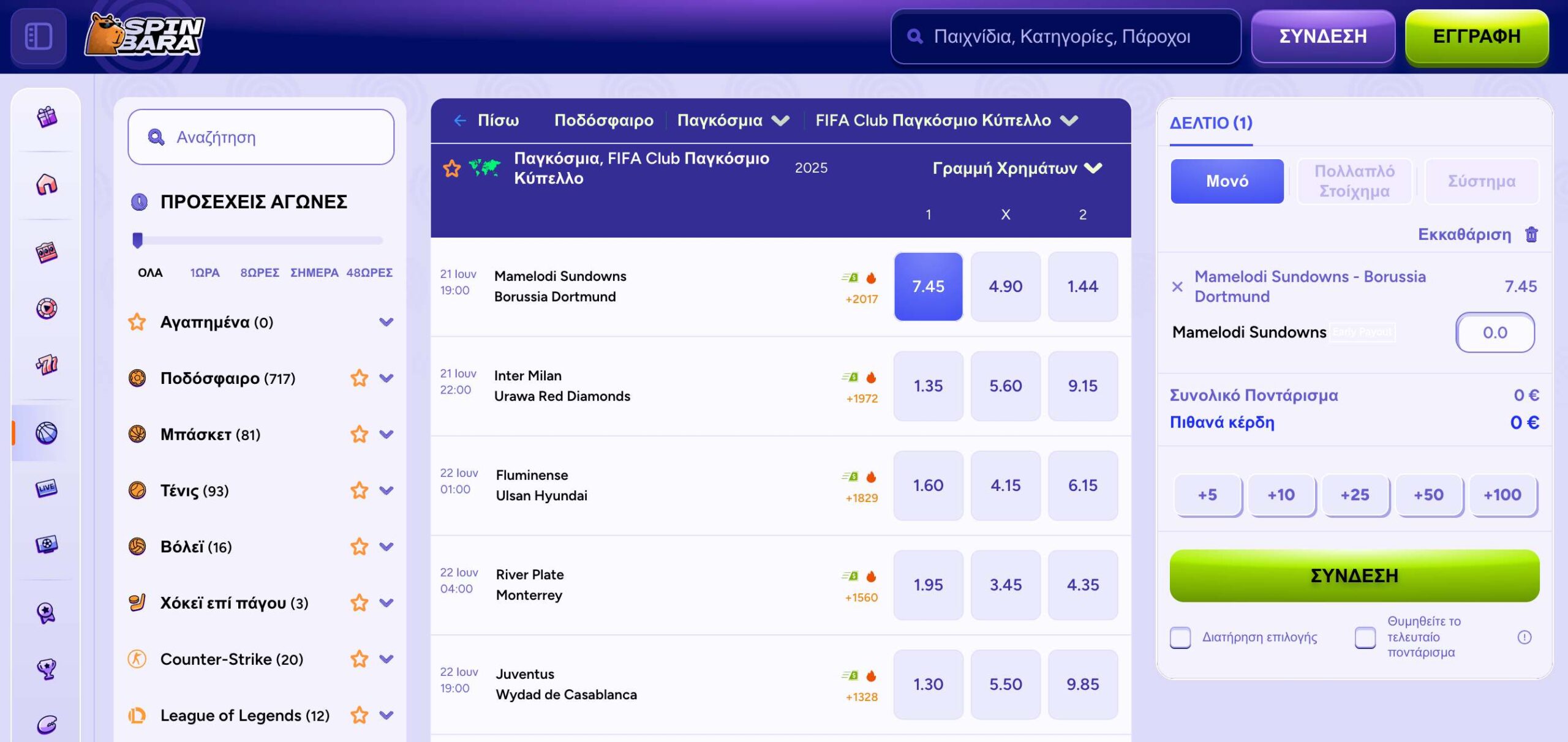This screenshot has height=742, width=1568.
Task: Remove Mamelodi Sundowns bet with X icon
Action: point(1177,287)
